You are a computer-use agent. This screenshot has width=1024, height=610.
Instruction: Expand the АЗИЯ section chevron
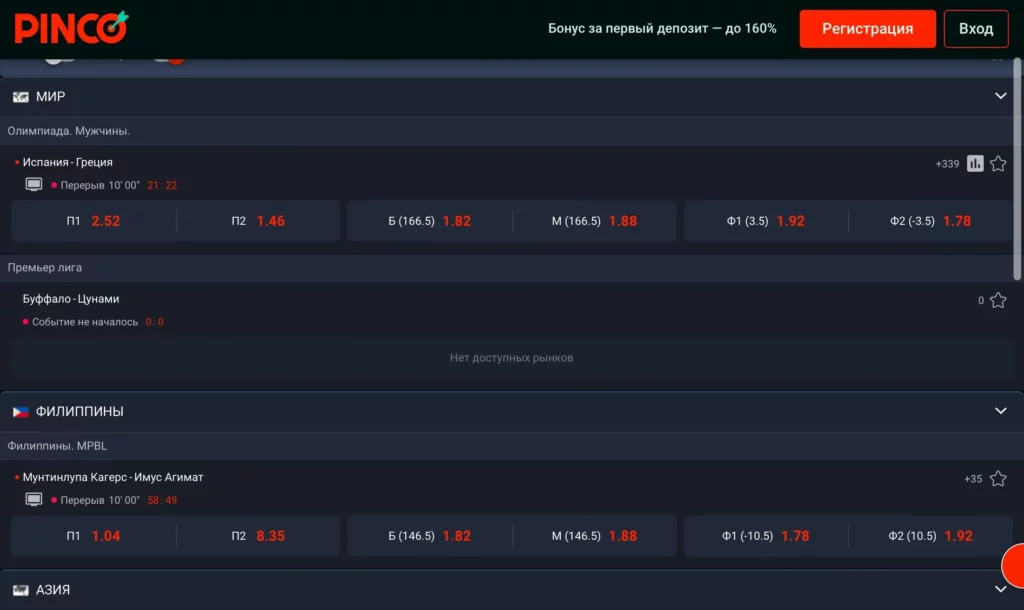point(1000,589)
